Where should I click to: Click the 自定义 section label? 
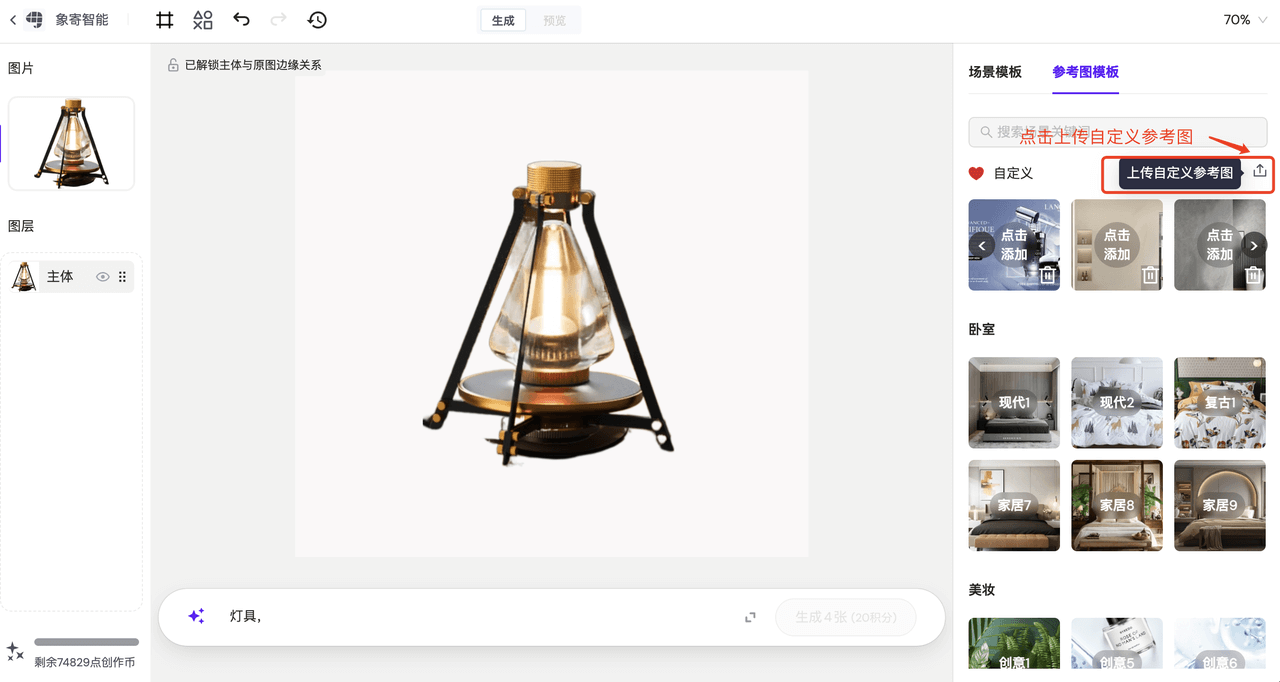[1013, 173]
